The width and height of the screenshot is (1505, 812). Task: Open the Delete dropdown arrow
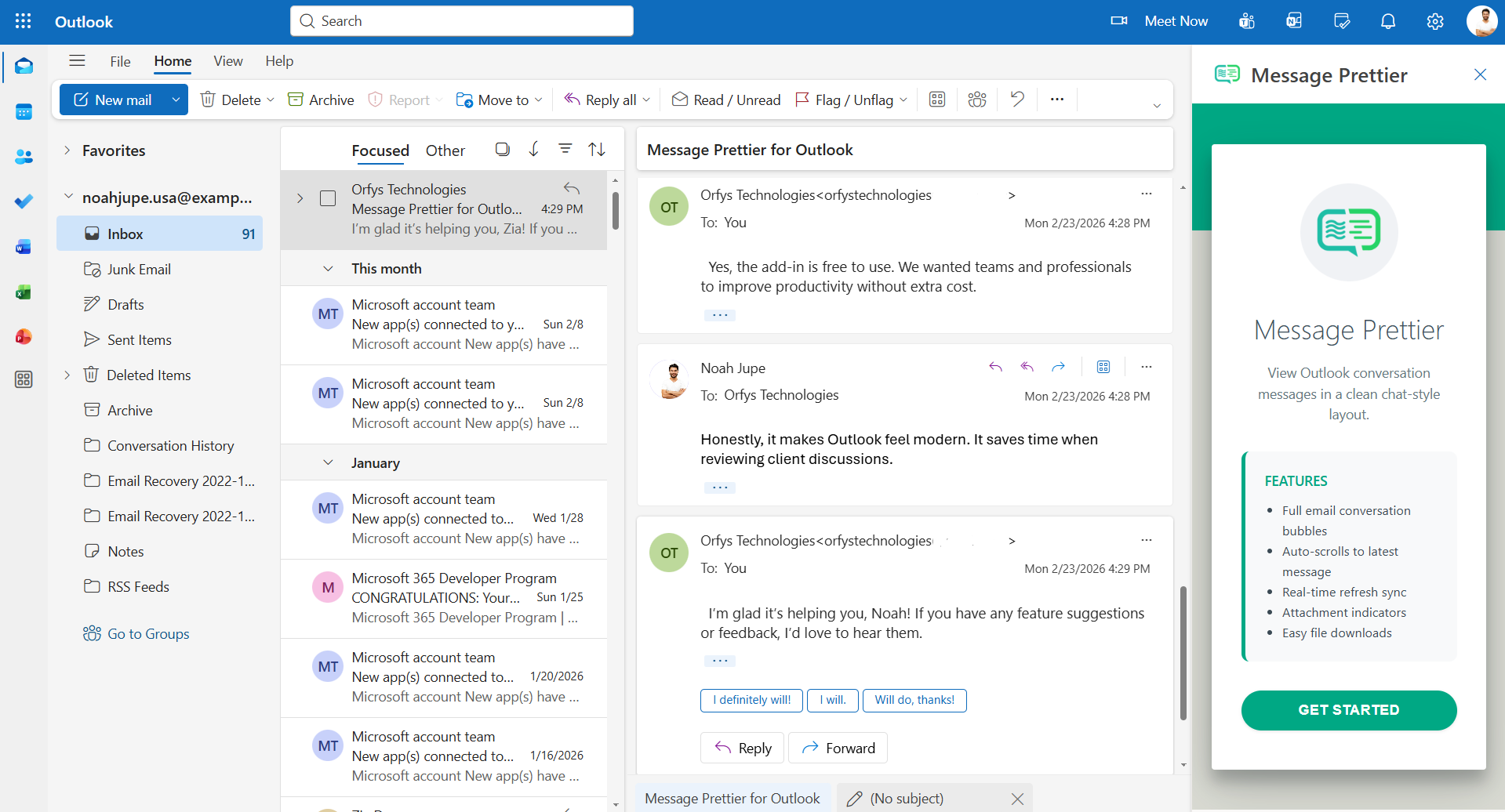point(271,100)
